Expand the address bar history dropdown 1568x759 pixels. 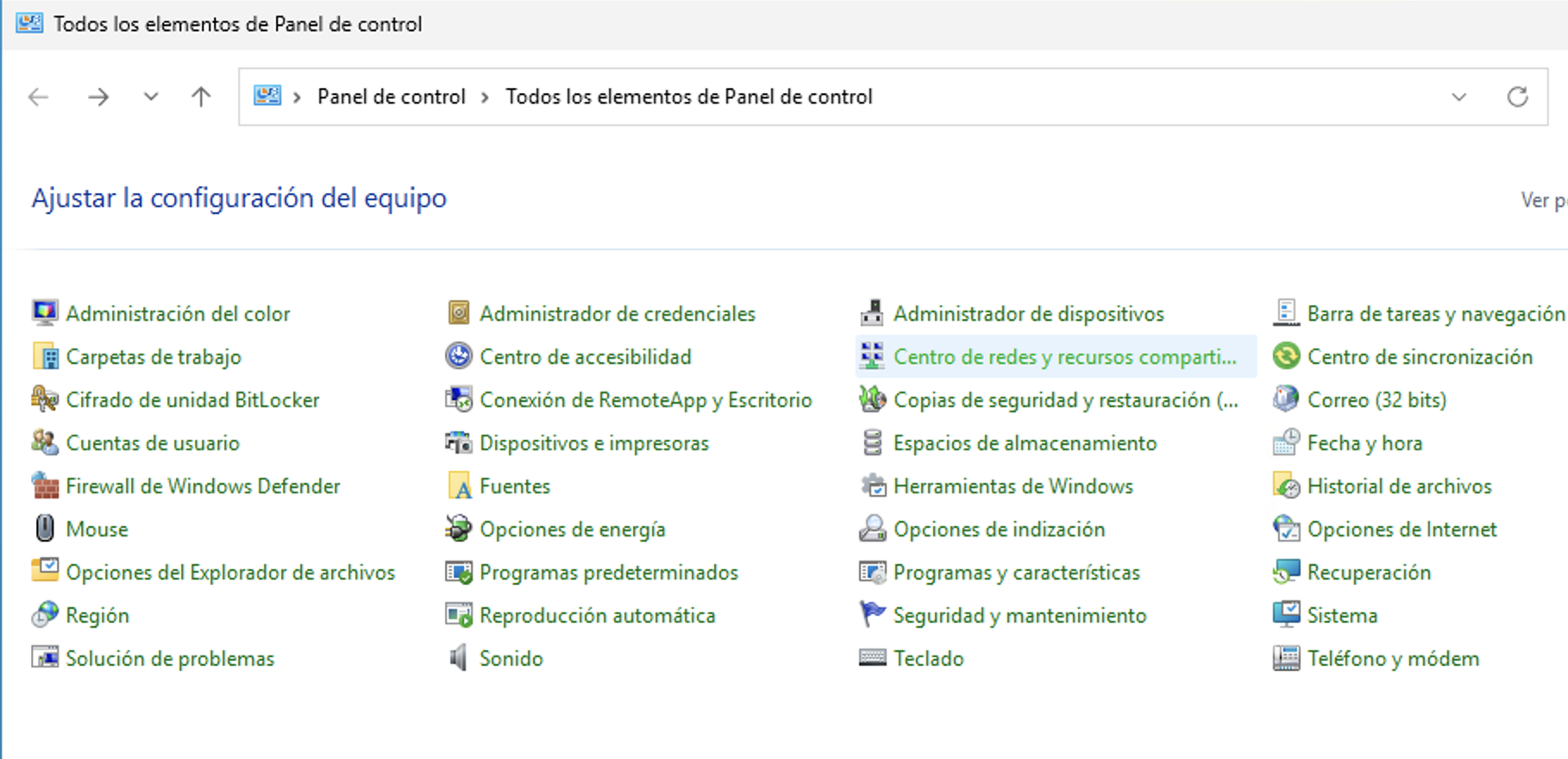point(1459,97)
